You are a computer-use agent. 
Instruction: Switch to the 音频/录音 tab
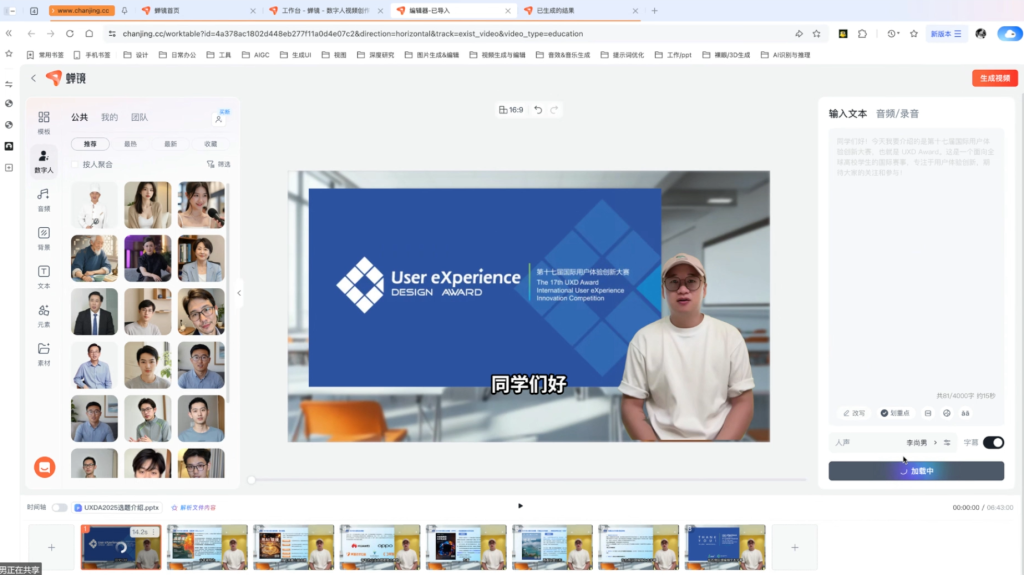(x=897, y=114)
